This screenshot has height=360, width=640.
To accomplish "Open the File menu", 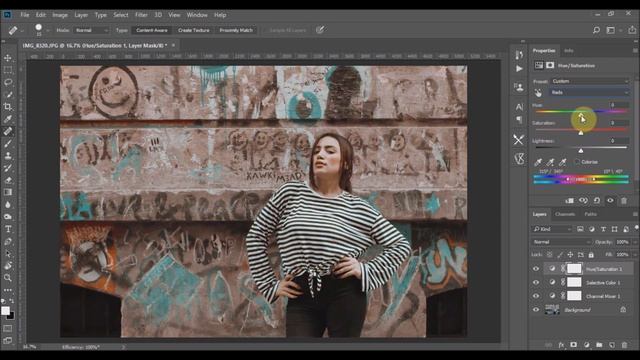I will [25, 15].
